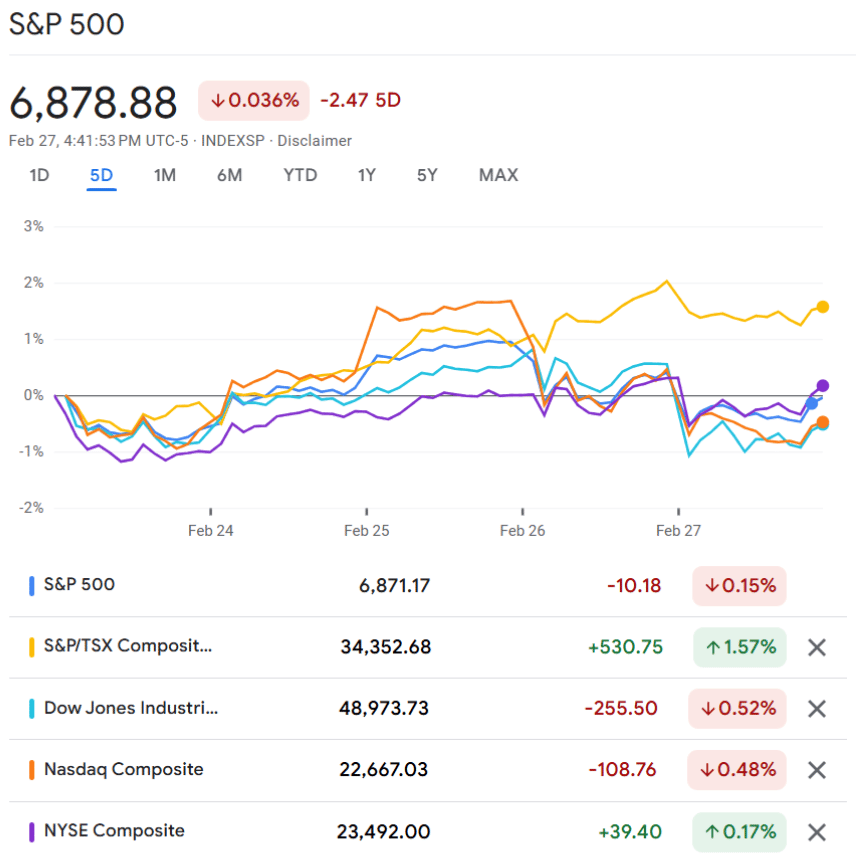856x868 pixels.
Task: Click the S&P 500 0.15% change badge
Action: pos(739,586)
